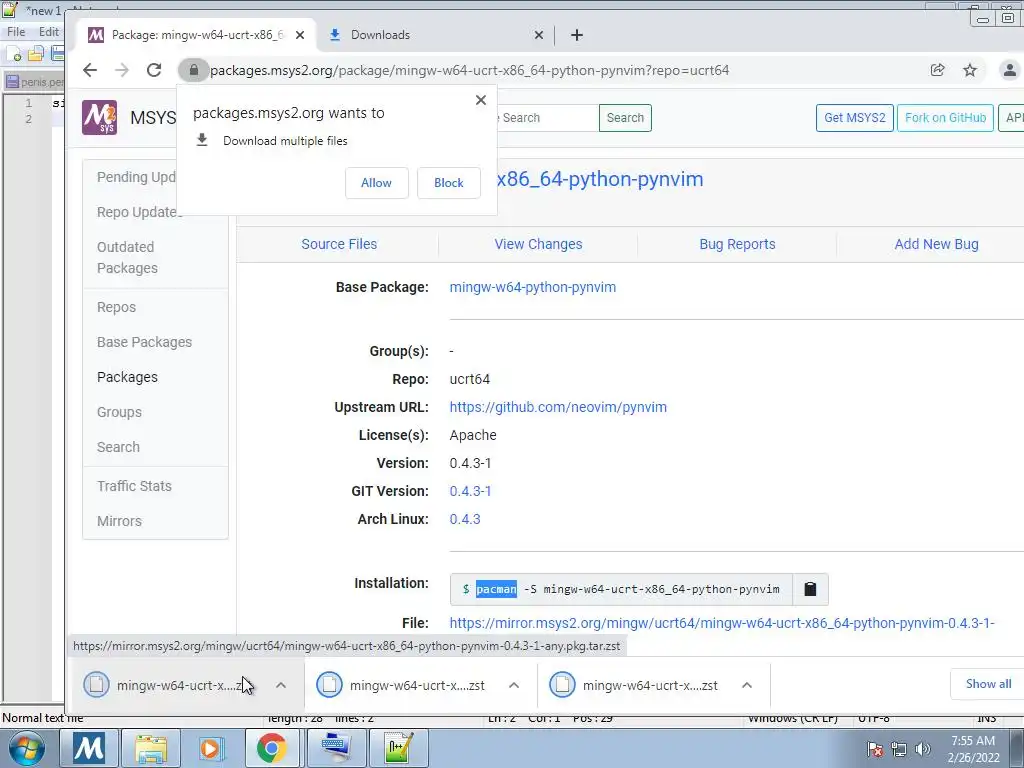The height and width of the screenshot is (768, 1024).
Task: Share this page via share icon
Action: pyautogui.click(x=937, y=70)
